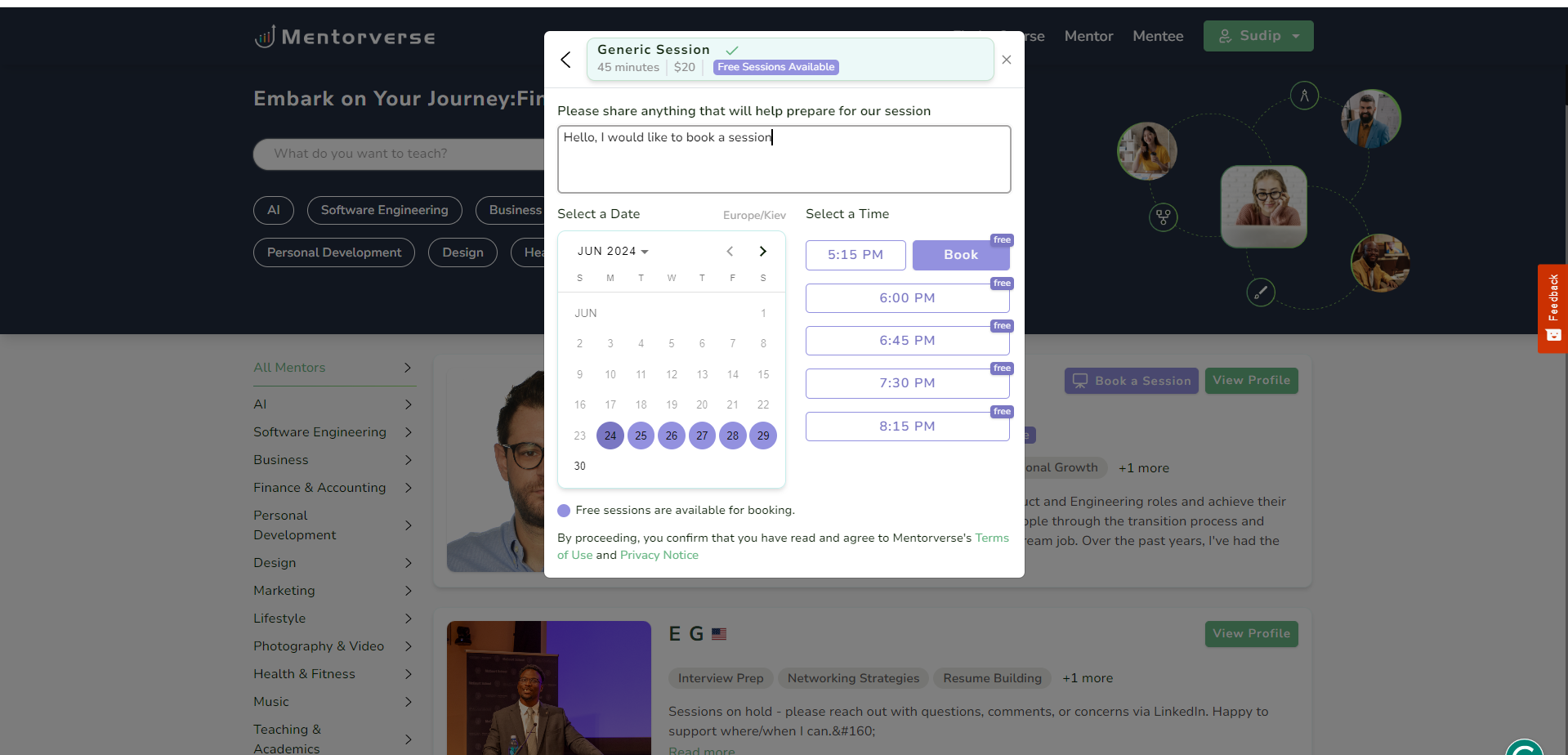Click the screen icon on Book a Session
1568x755 pixels.
[1080, 380]
